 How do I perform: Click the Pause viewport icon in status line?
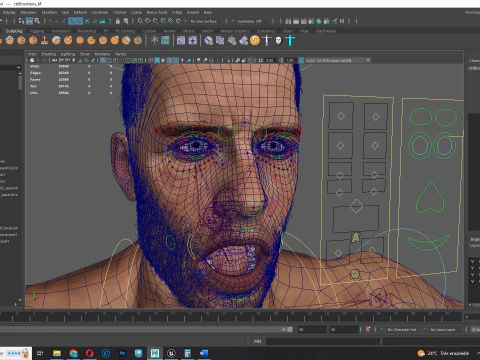(342, 21)
